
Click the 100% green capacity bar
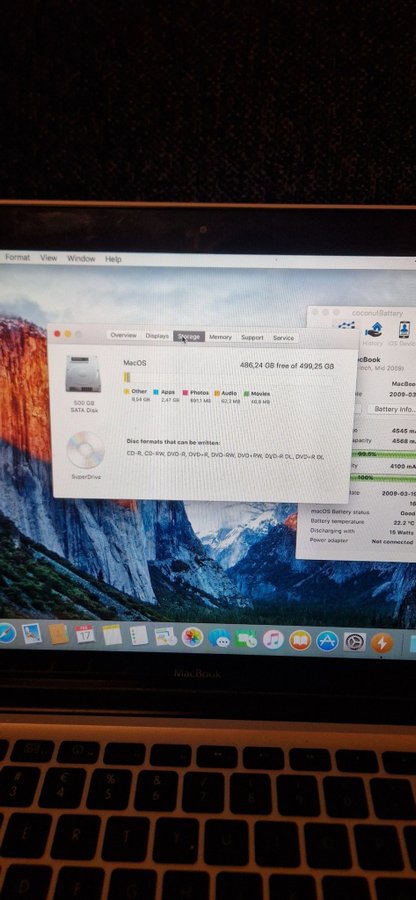[x=385, y=478]
